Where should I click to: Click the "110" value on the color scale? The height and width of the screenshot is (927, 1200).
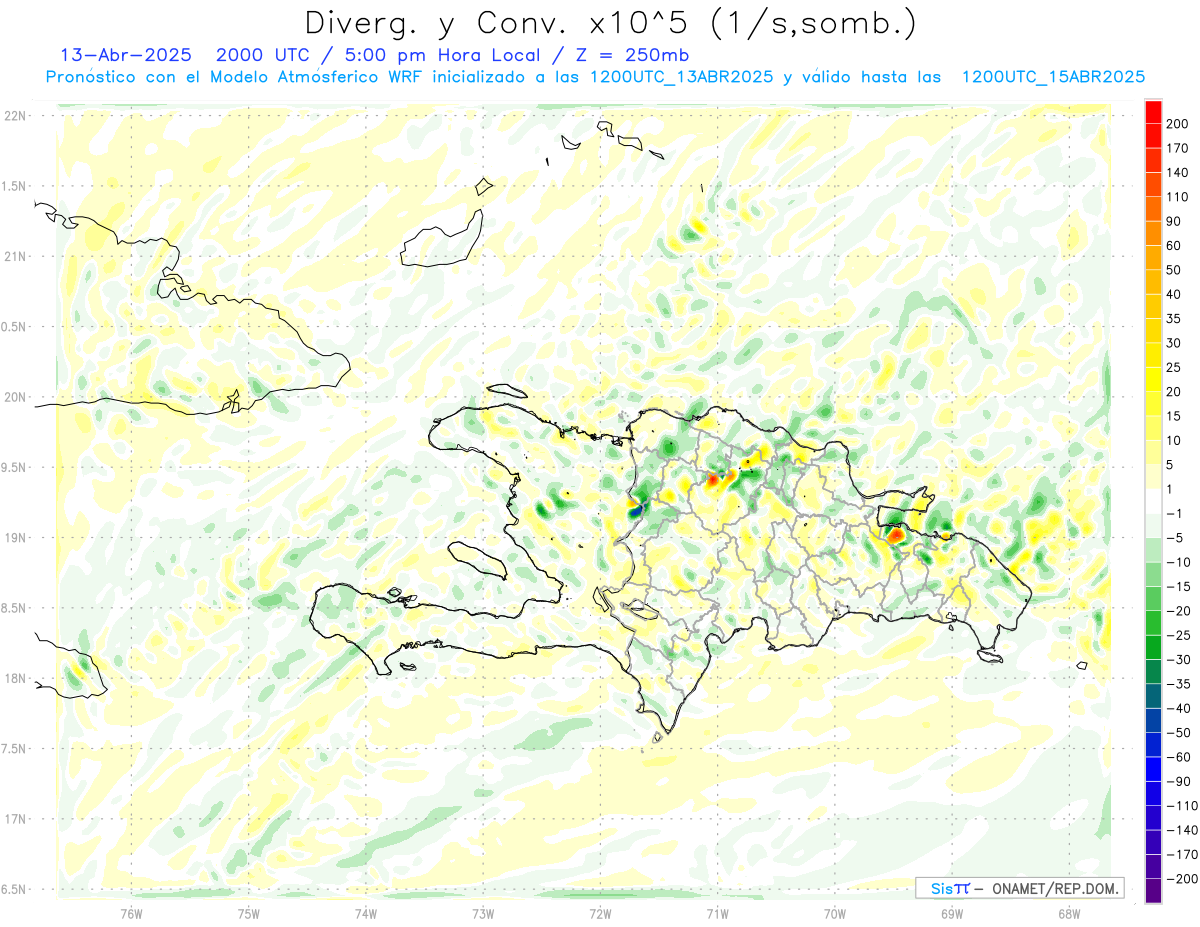1179,197
